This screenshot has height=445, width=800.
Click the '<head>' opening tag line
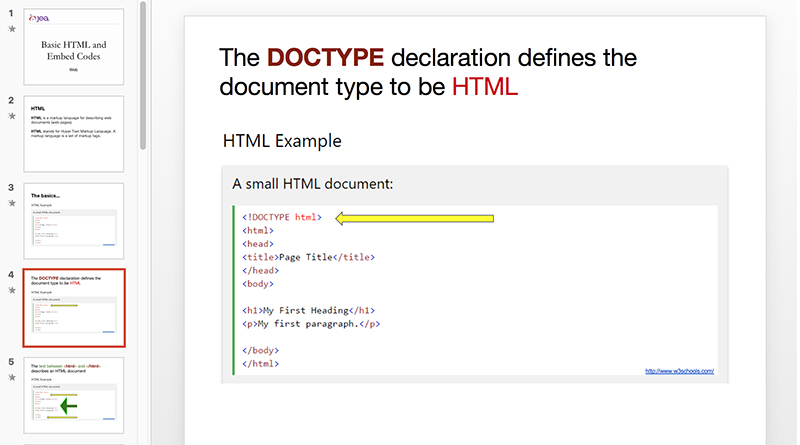click(x=258, y=244)
